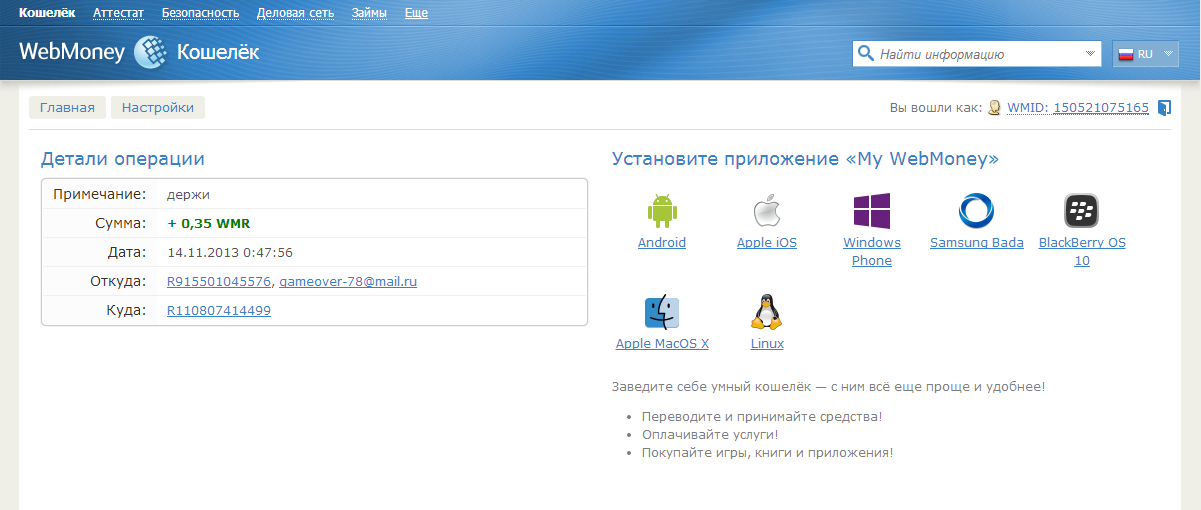
Task: Click the Linux penguin icon
Action: click(x=767, y=312)
